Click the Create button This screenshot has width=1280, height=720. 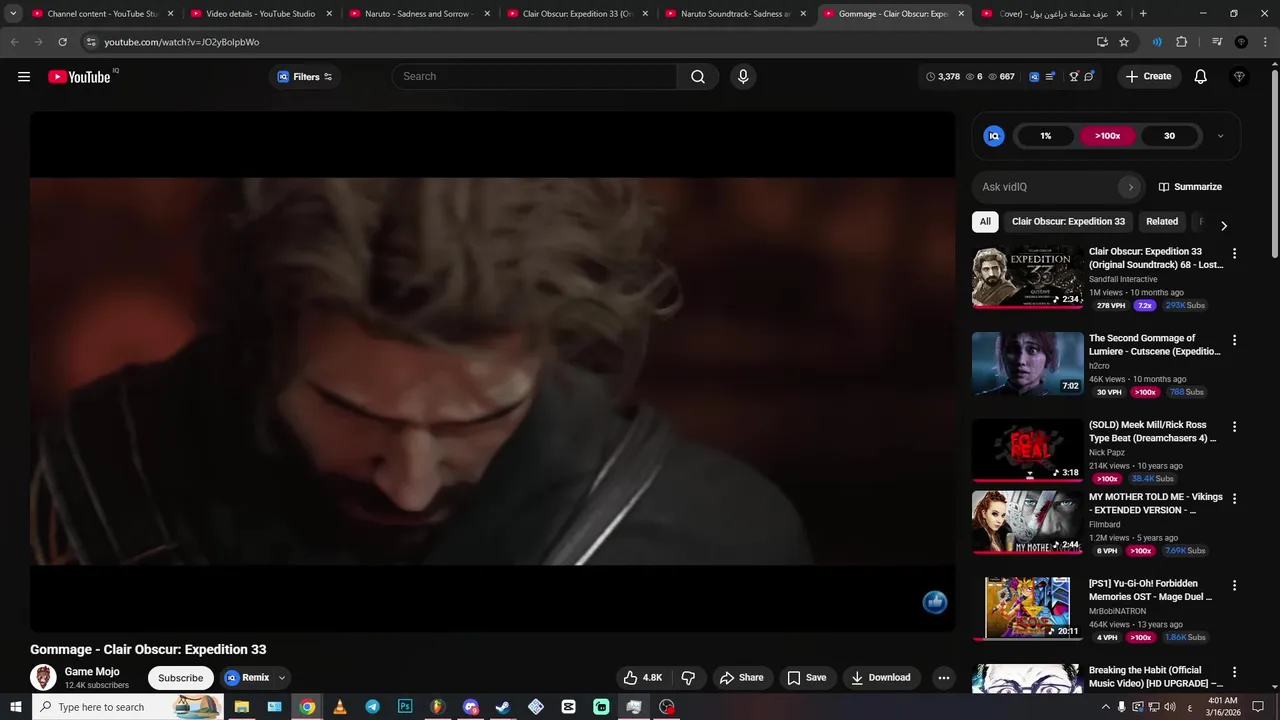click(x=1148, y=77)
